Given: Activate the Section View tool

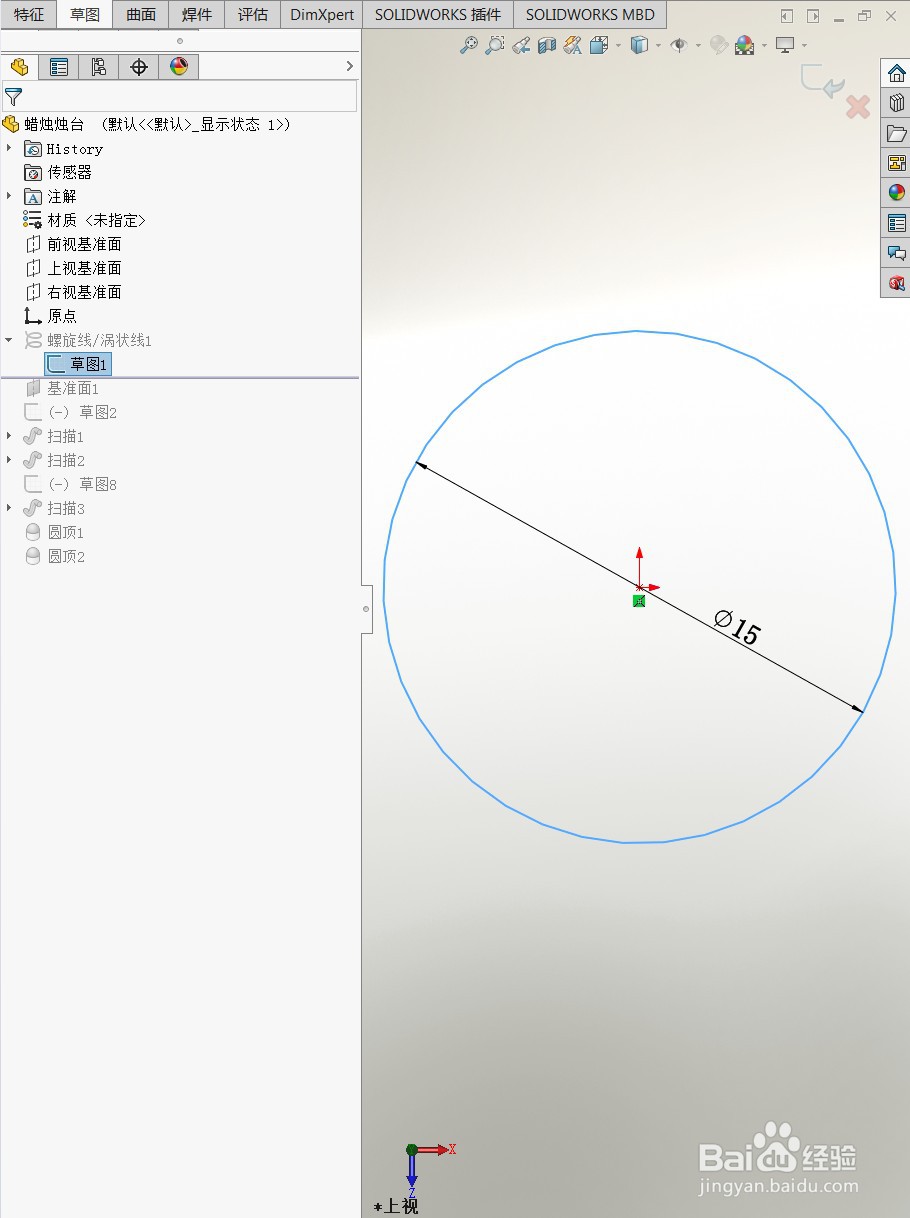Looking at the screenshot, I should (x=546, y=45).
